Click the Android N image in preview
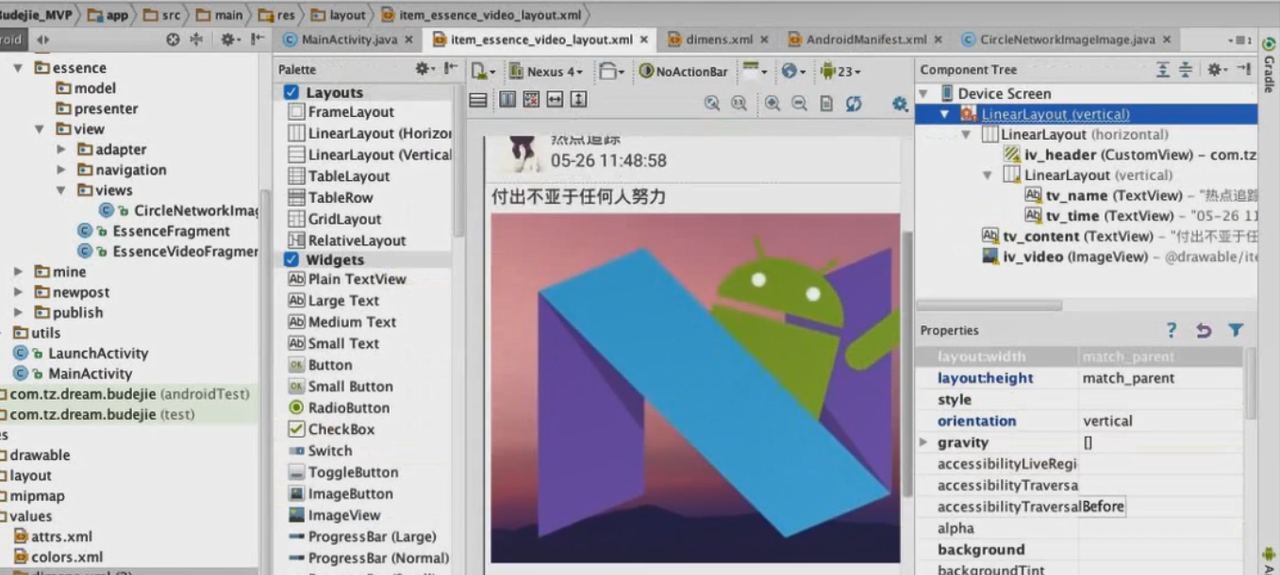Image resolution: width=1280 pixels, height=575 pixels. [694, 387]
